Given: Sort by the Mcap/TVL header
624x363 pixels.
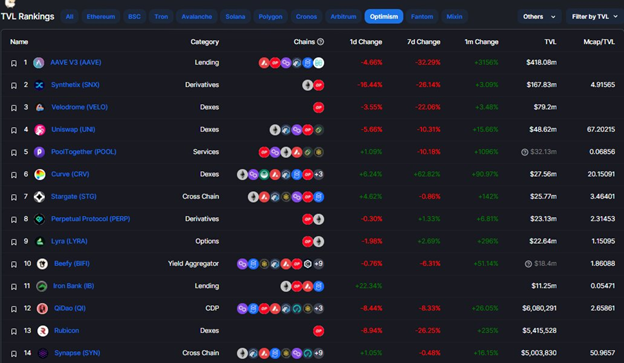Looking at the screenshot, I should pos(599,42).
